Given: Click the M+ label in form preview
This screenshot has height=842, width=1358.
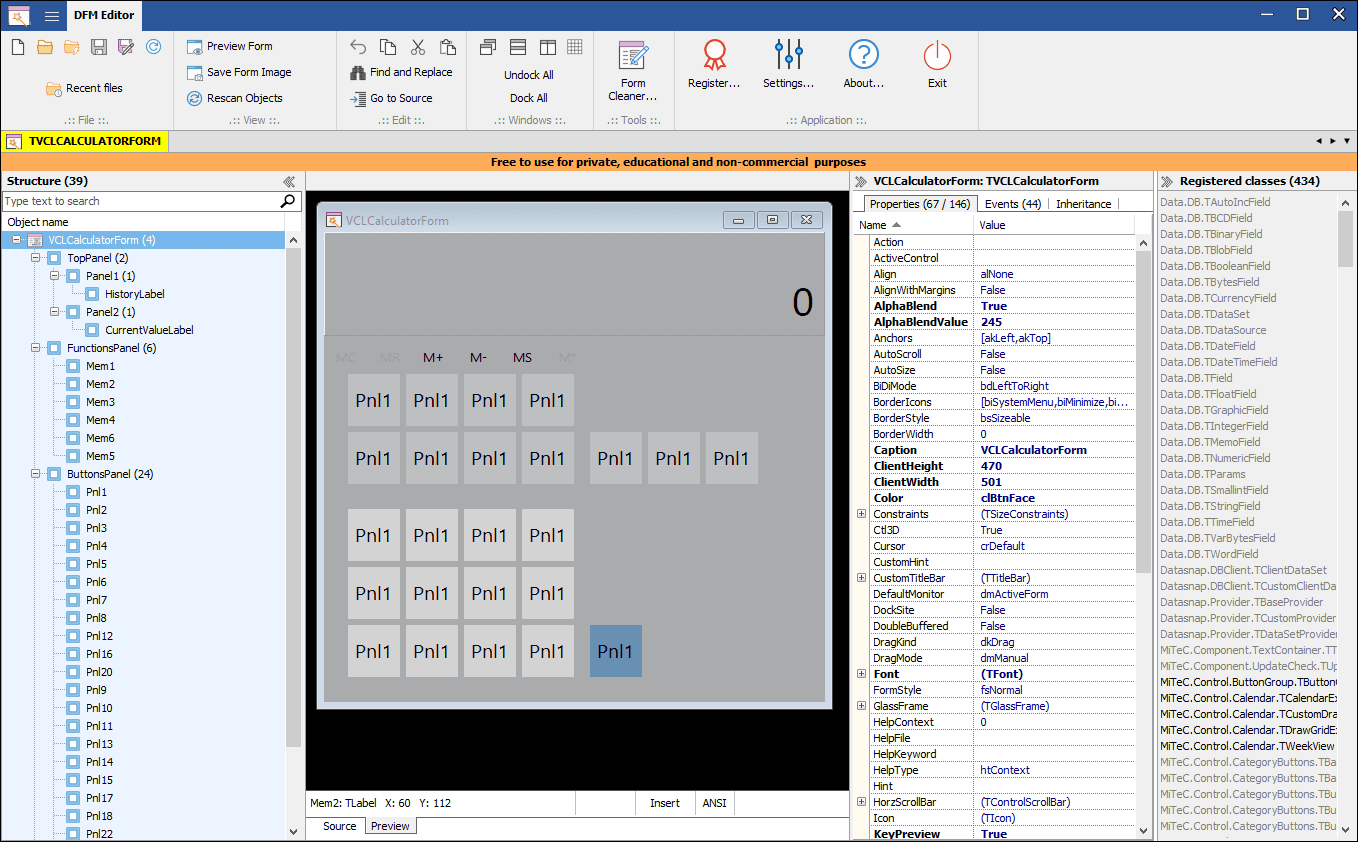Looking at the screenshot, I should coord(433,358).
